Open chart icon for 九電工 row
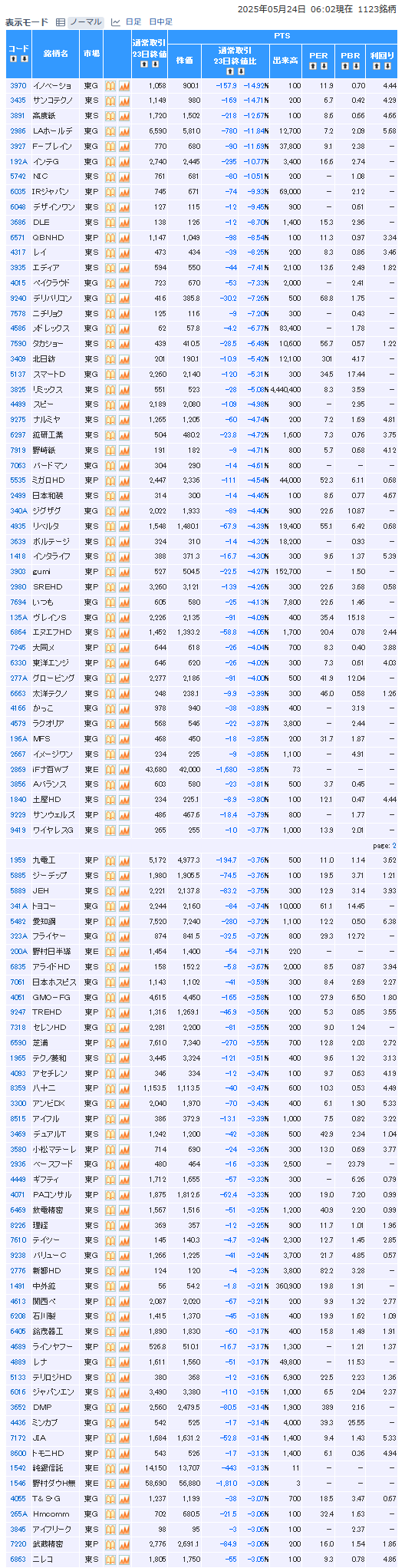Image resolution: width=405 pixels, height=1568 pixels. point(123,860)
